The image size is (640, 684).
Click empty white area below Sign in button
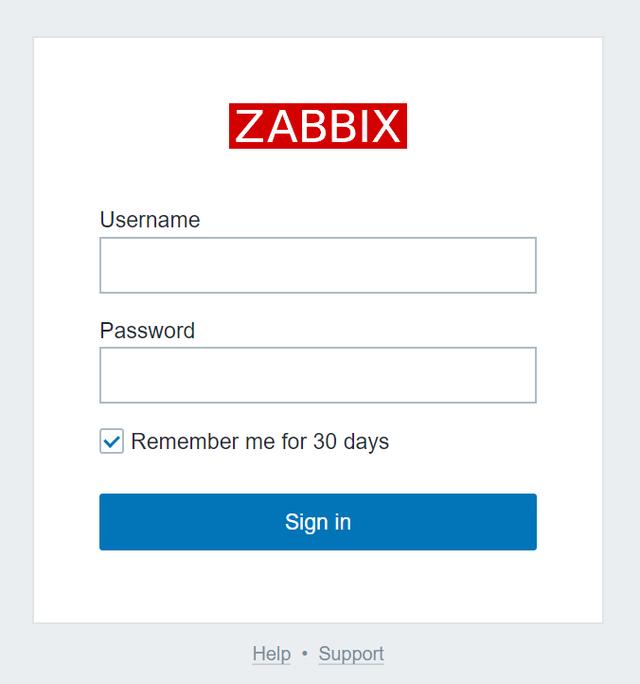point(318,587)
